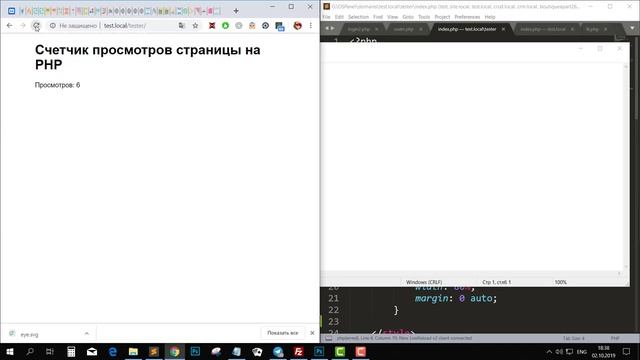The width and height of the screenshot is (640, 360).
Task: Reload the page in Chrome
Action: tap(36, 26)
